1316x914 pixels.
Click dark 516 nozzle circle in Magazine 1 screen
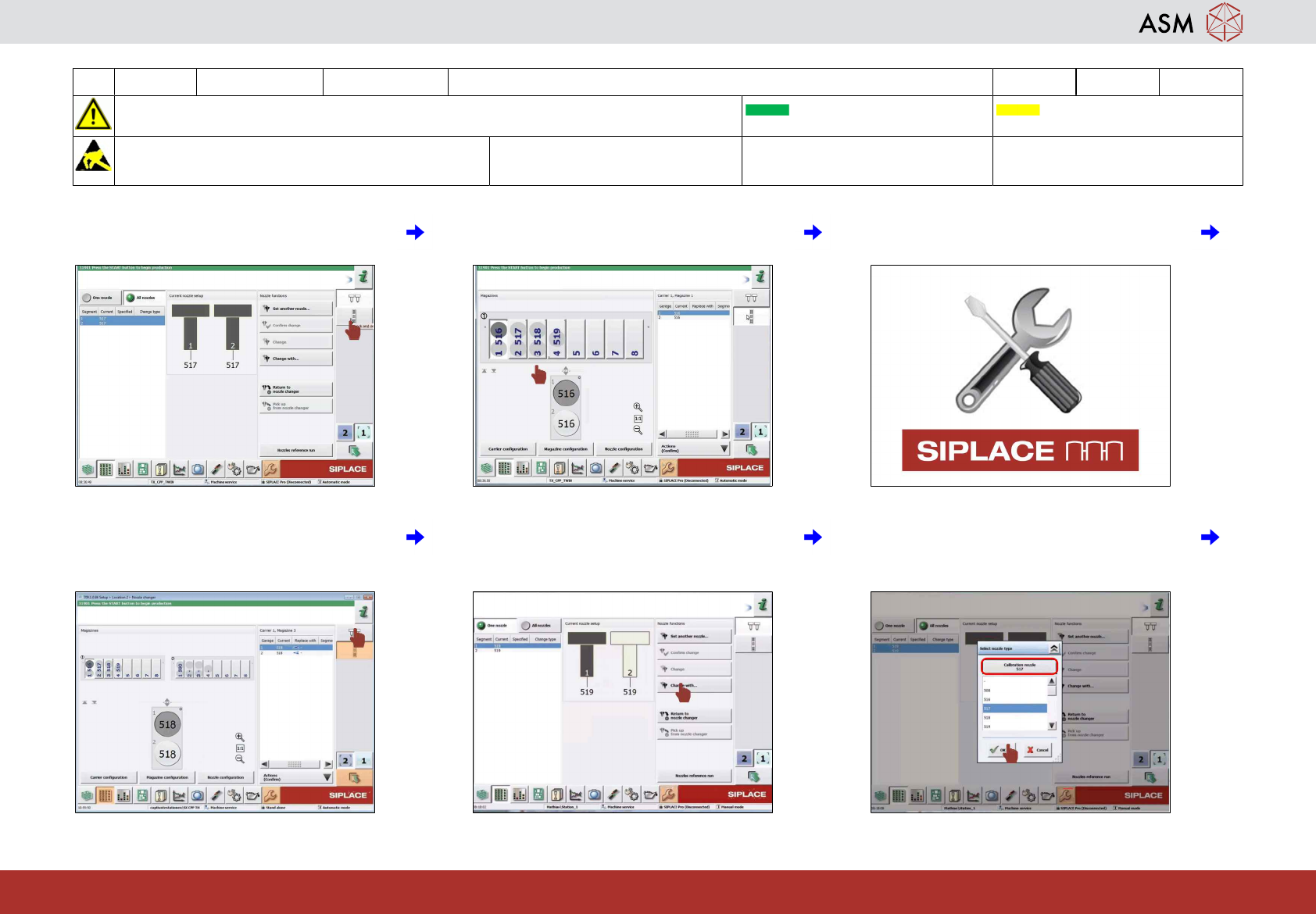567,394
